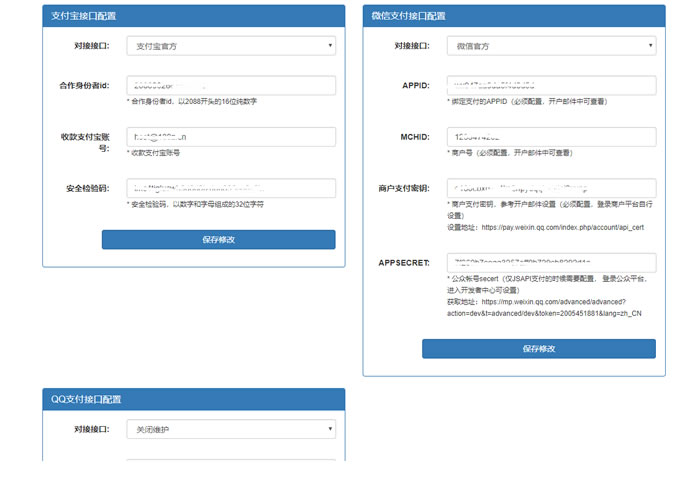Screen dimensions: 700x493
Task: Click the 对接接口 label in 微信支付 panel
Action: 412,46
